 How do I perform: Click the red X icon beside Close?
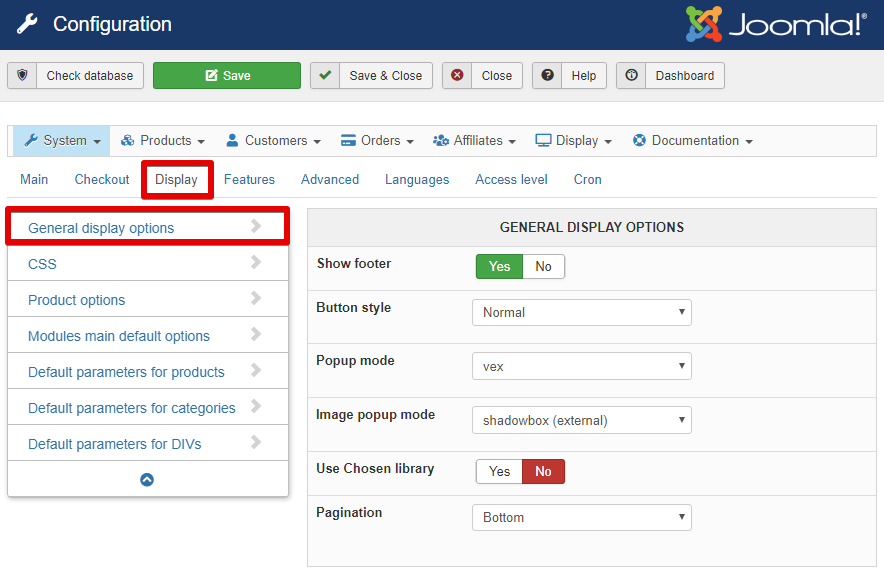coord(457,75)
